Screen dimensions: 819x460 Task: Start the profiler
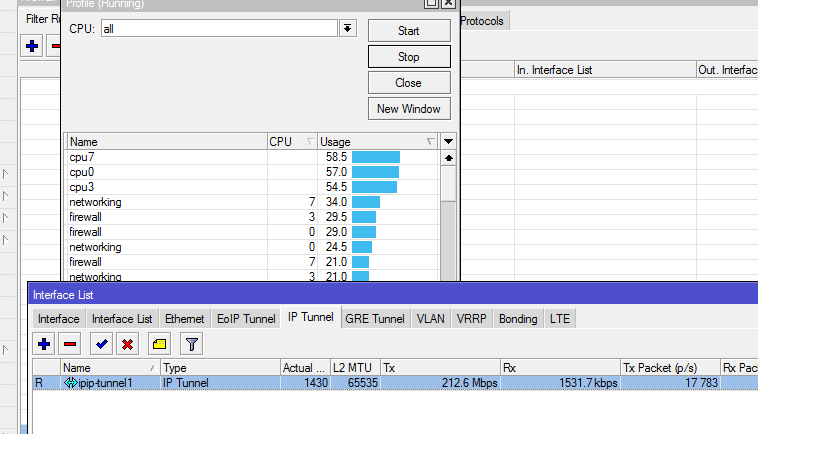pos(409,31)
